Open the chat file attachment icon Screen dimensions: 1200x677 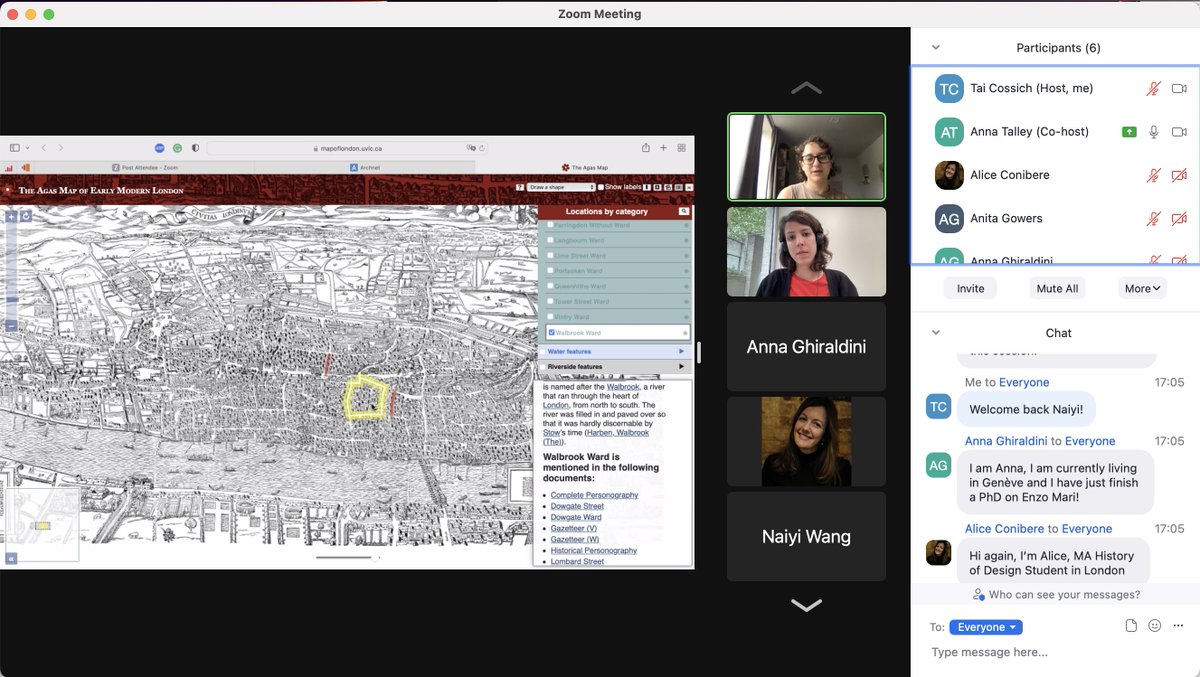click(x=1131, y=626)
